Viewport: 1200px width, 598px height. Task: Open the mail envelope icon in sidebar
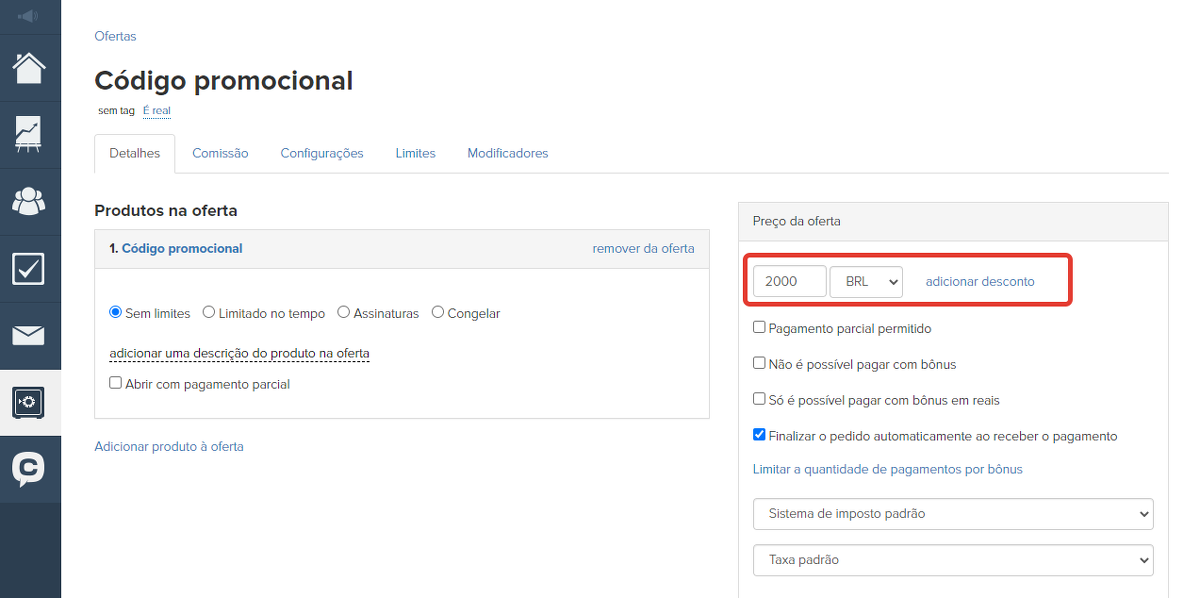click(x=29, y=335)
